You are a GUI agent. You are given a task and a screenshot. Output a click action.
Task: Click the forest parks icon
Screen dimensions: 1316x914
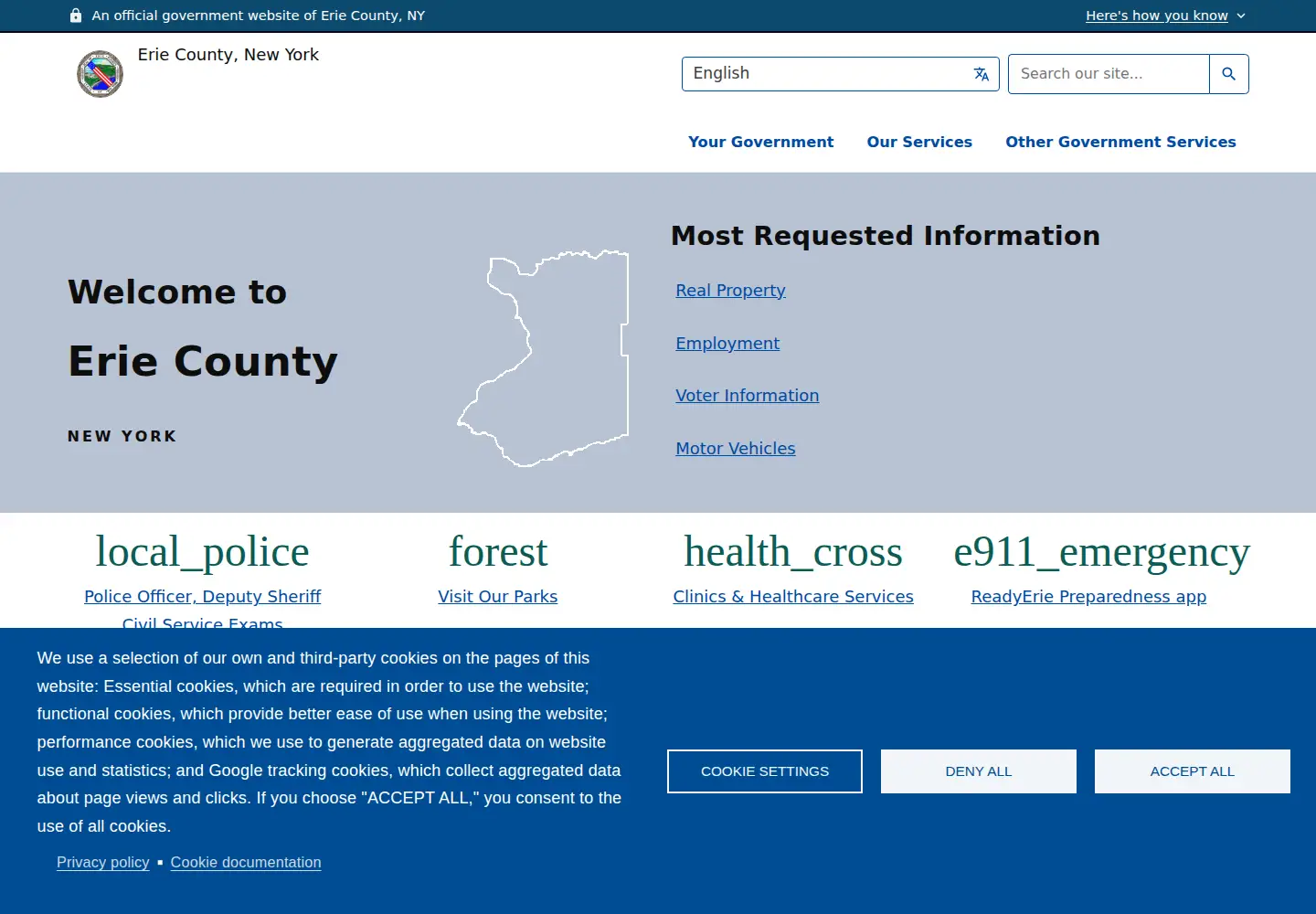pyautogui.click(x=498, y=552)
